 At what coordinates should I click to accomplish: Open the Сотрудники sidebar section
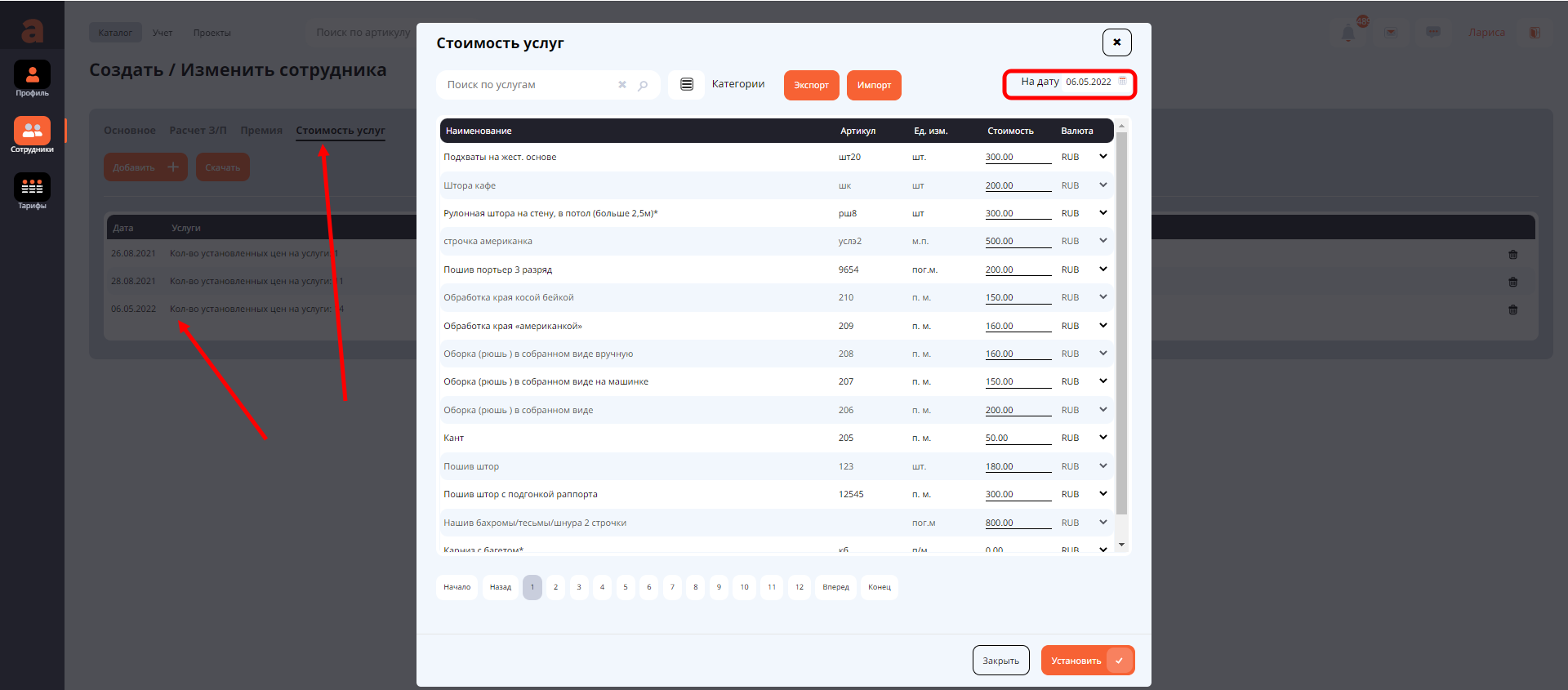click(x=32, y=131)
